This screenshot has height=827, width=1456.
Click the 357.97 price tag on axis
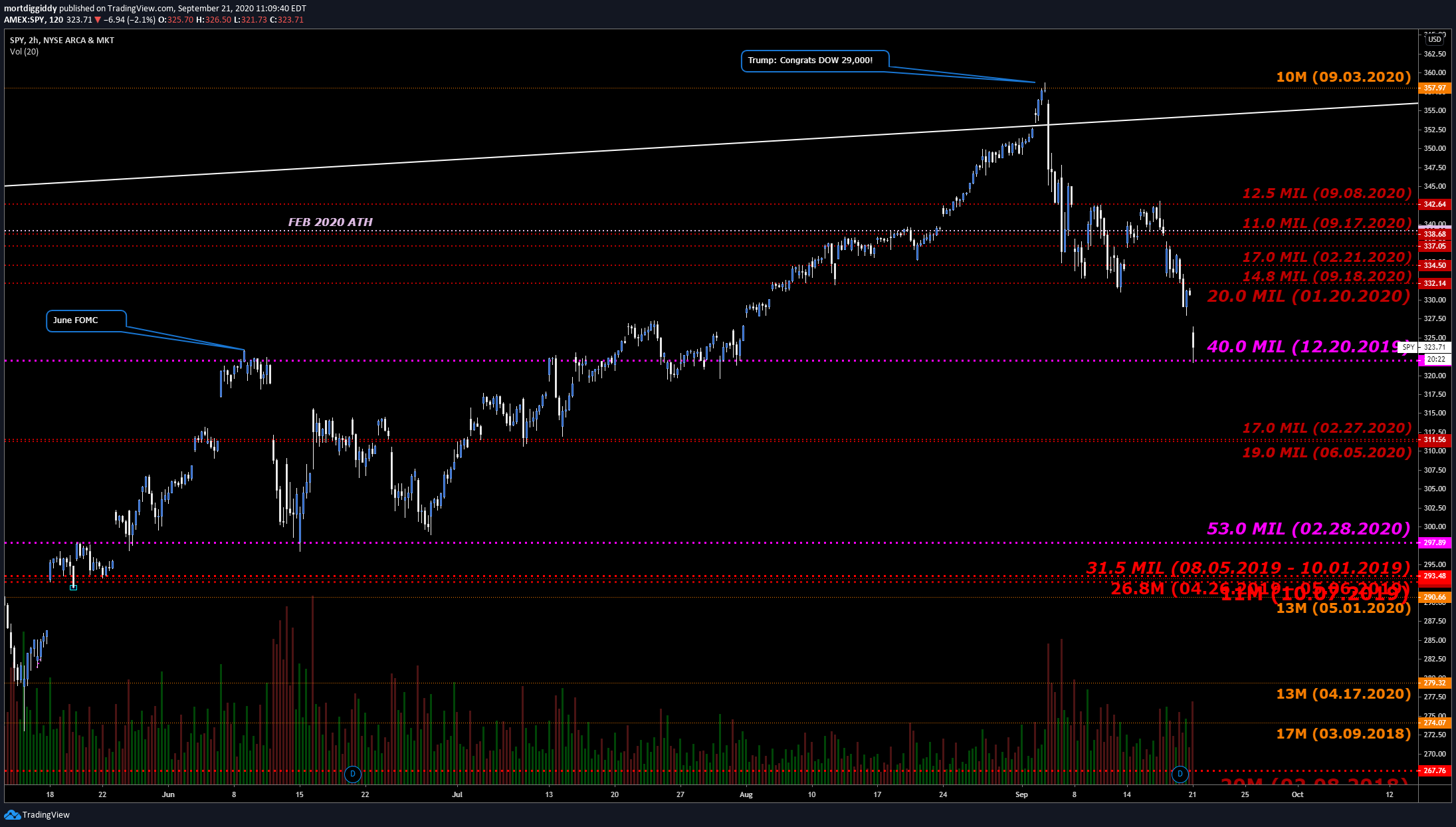coord(1435,88)
